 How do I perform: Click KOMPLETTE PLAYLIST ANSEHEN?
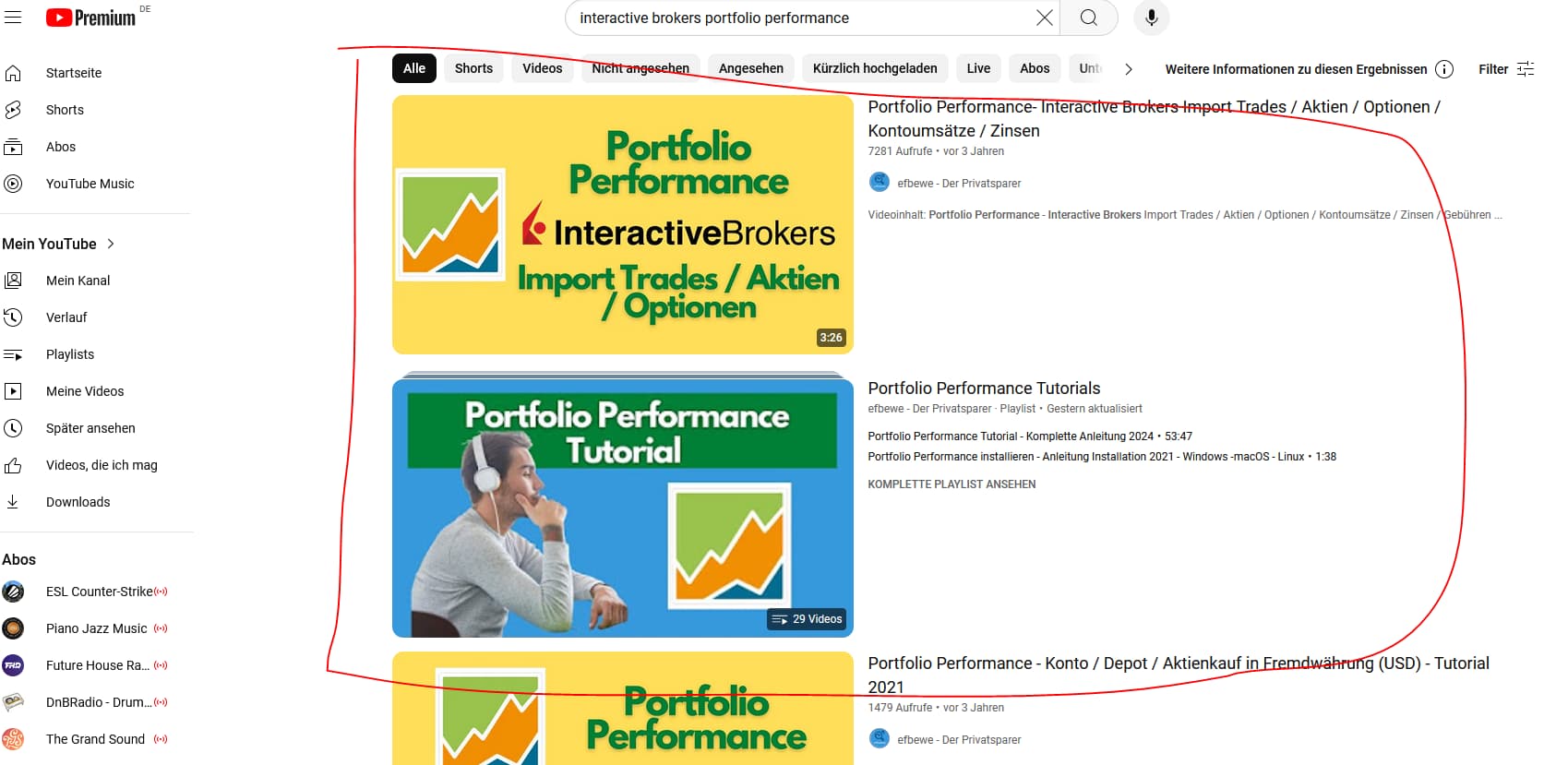(952, 484)
